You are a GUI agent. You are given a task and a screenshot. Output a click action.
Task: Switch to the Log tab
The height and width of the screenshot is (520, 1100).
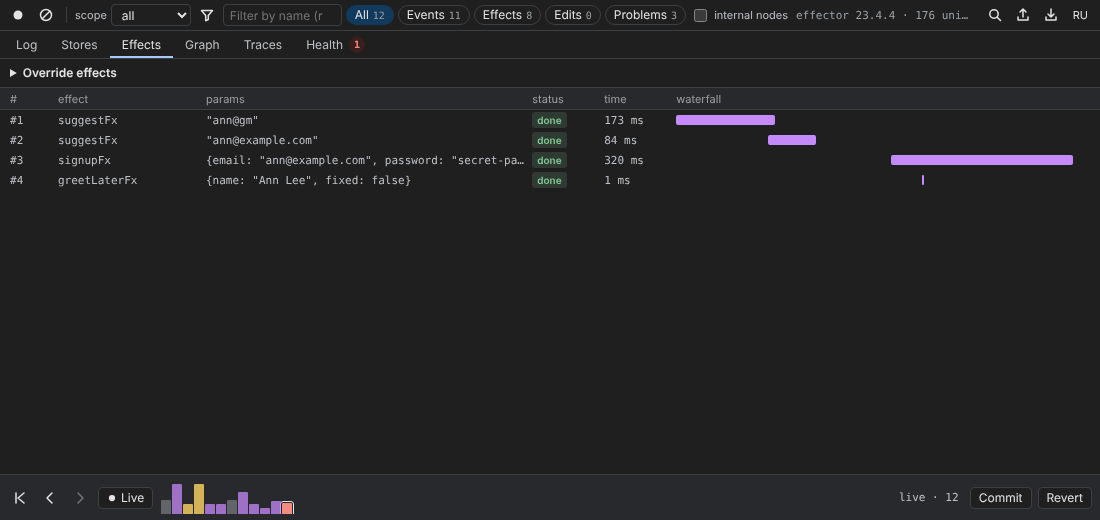pos(27,45)
